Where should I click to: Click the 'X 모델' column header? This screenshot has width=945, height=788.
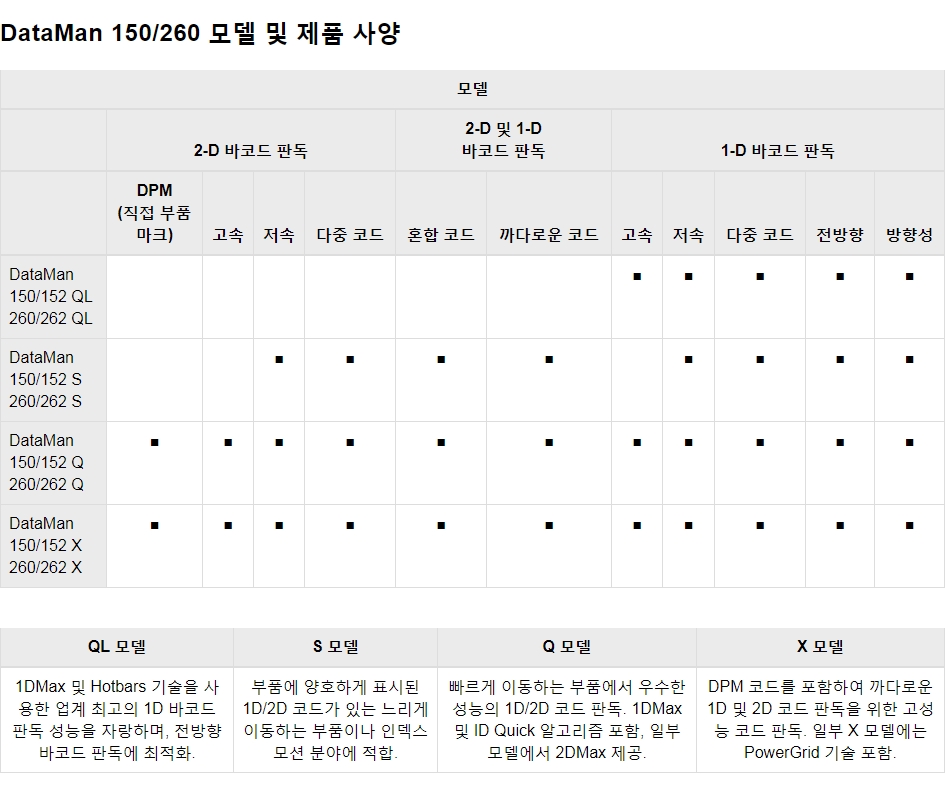point(820,646)
